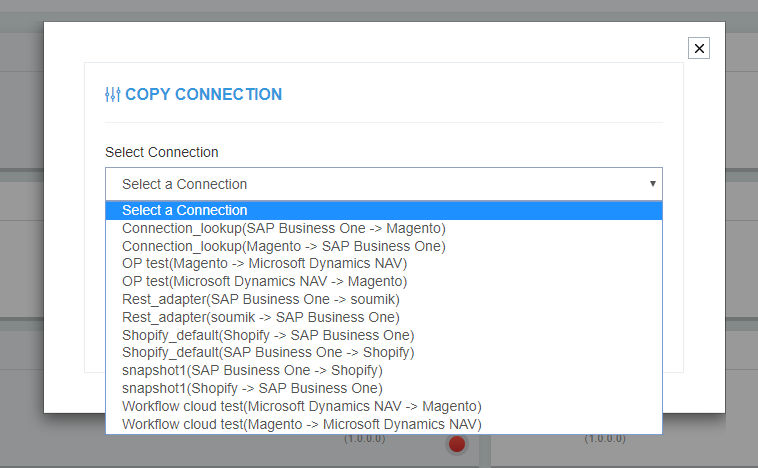Click the 'Select Connection' field label
This screenshot has height=468, width=758.
(x=161, y=152)
